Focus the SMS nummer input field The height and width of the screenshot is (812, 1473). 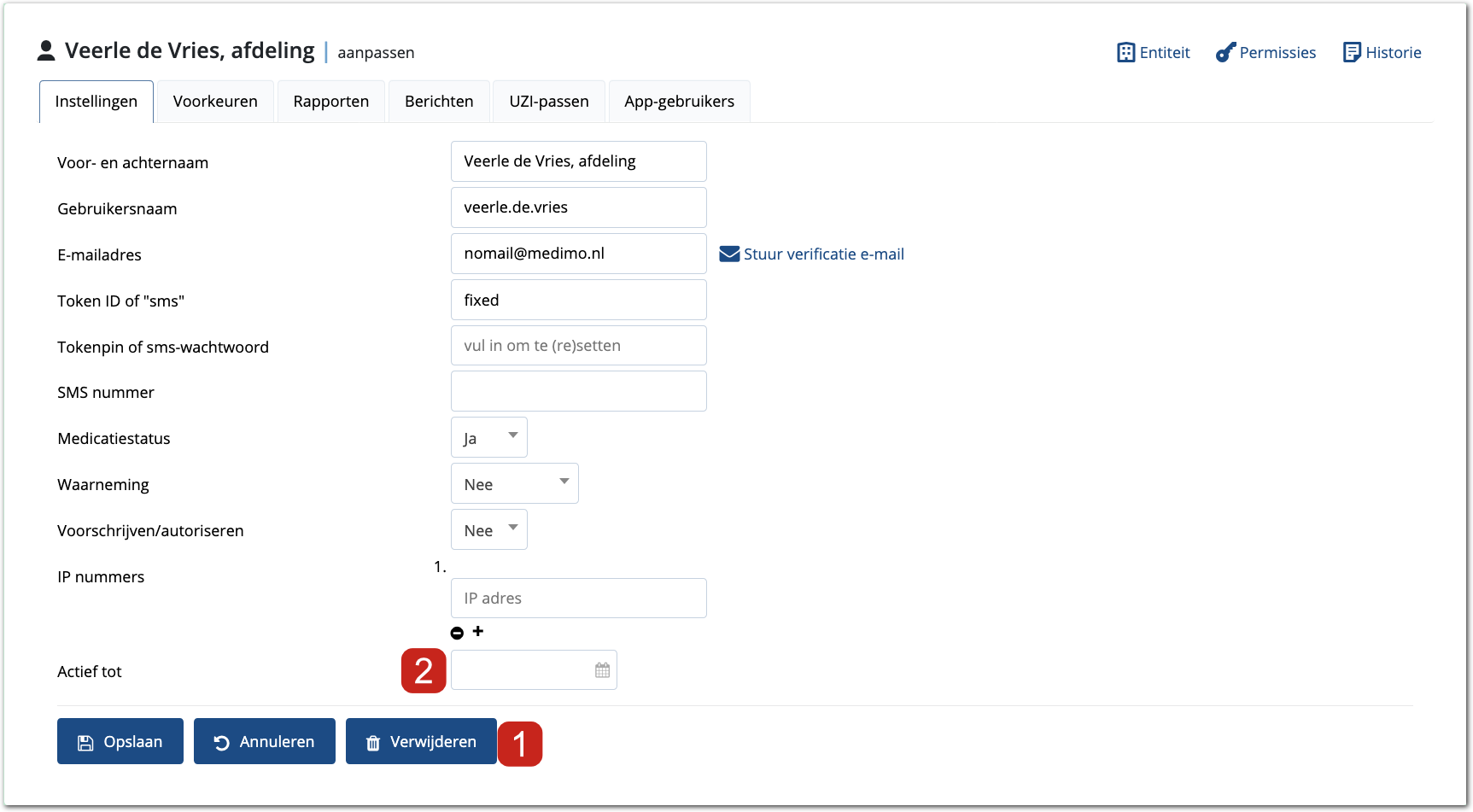(x=578, y=391)
